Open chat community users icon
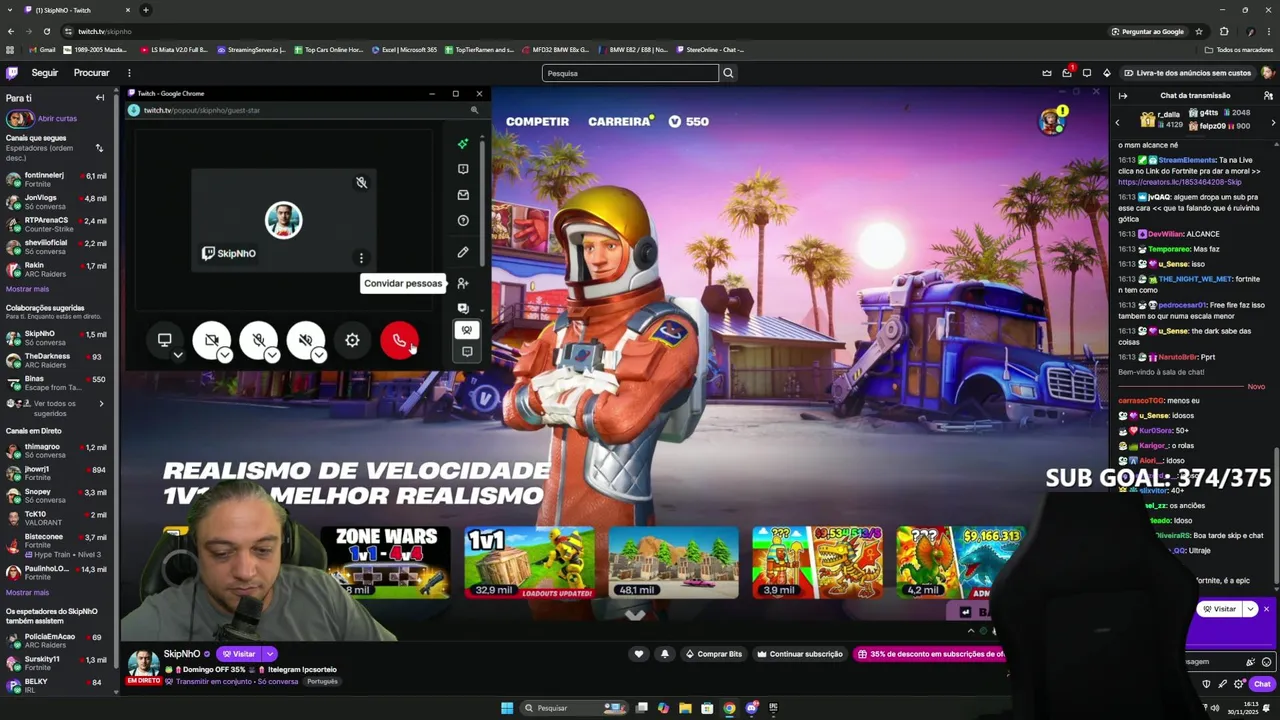The image size is (1280, 720). [1268, 96]
